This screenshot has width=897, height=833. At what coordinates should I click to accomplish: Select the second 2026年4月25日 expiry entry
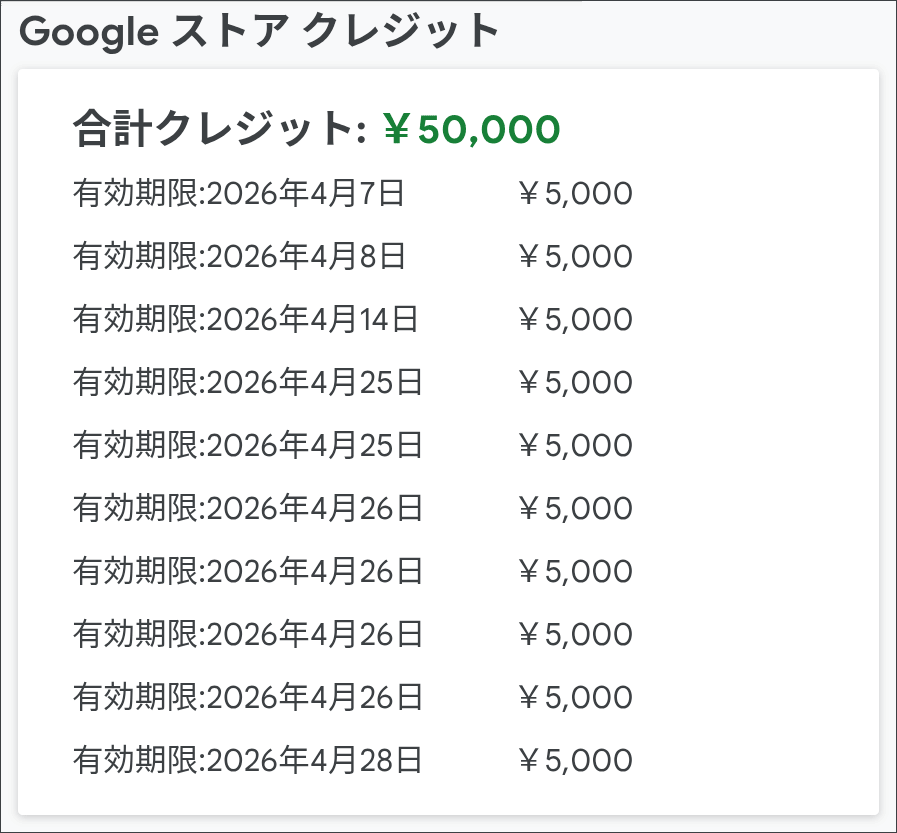click(x=248, y=445)
